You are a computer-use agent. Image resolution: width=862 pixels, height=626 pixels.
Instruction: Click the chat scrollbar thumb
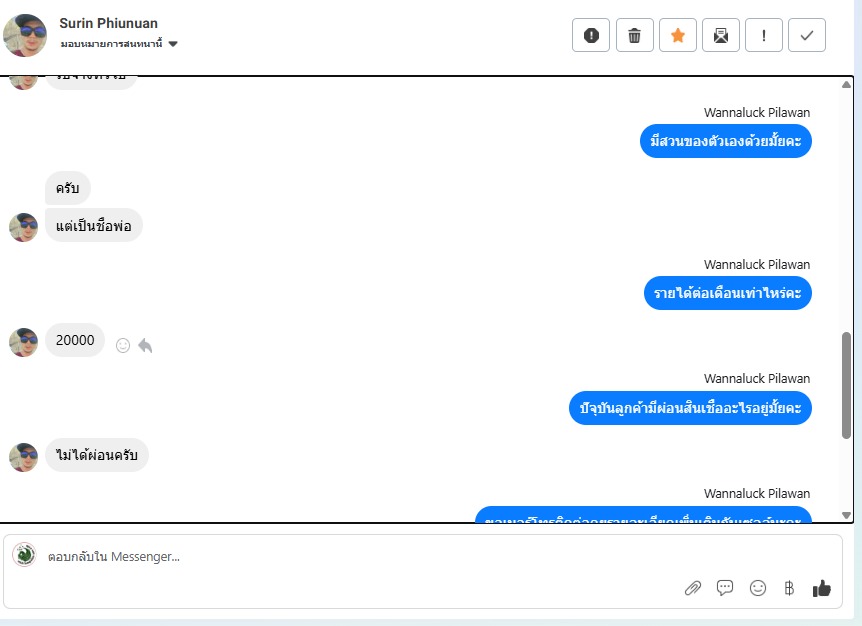(847, 385)
